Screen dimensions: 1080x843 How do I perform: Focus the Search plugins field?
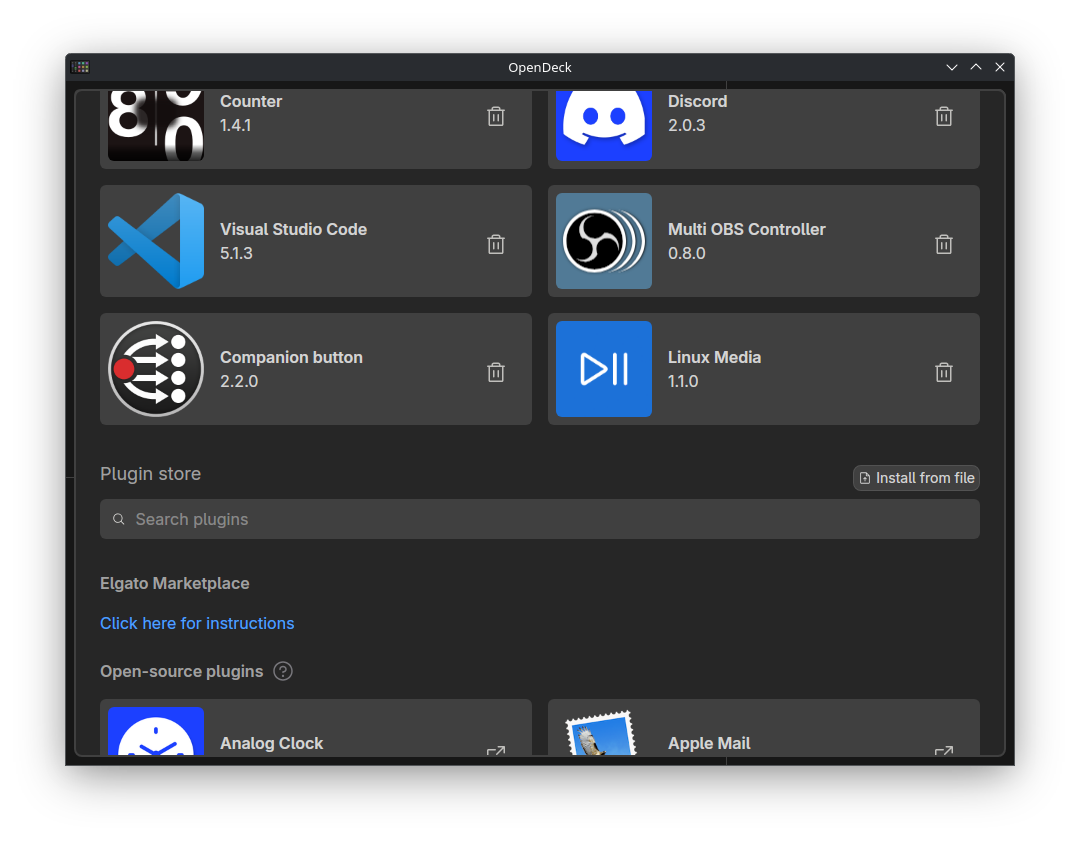(539, 519)
